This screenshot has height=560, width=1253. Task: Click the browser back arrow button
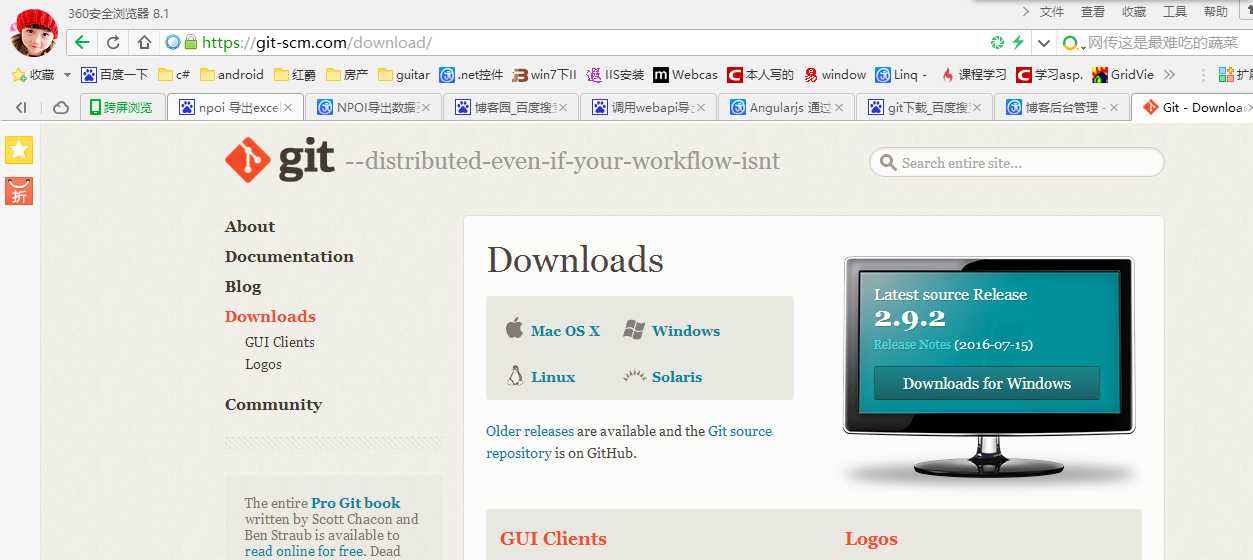point(82,42)
